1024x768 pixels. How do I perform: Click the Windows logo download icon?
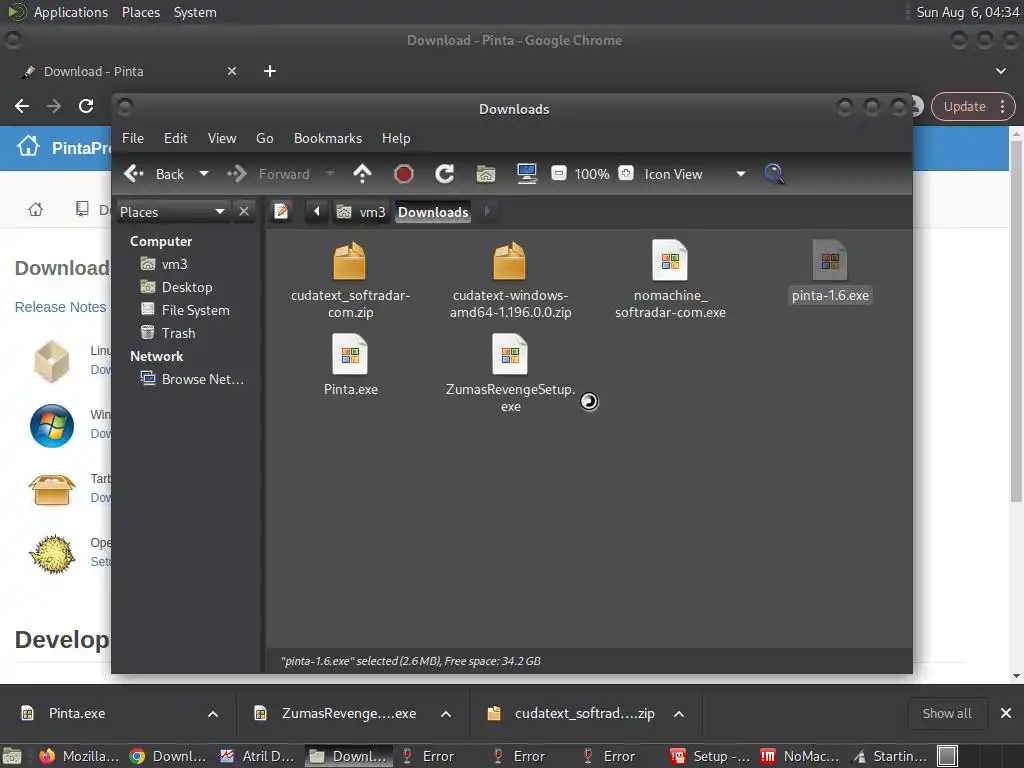point(52,426)
